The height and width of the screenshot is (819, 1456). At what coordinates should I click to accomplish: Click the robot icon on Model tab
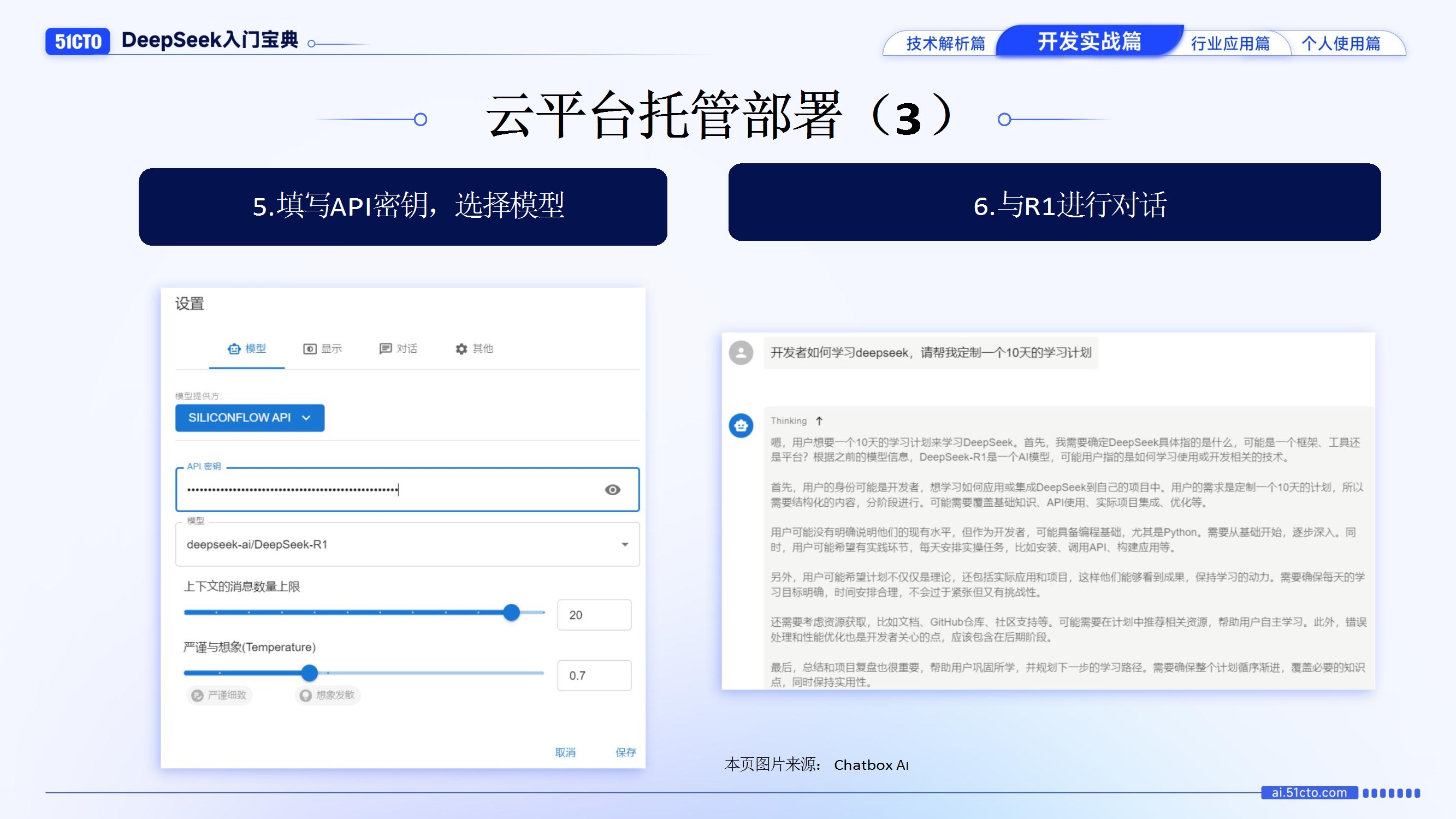pos(233,349)
